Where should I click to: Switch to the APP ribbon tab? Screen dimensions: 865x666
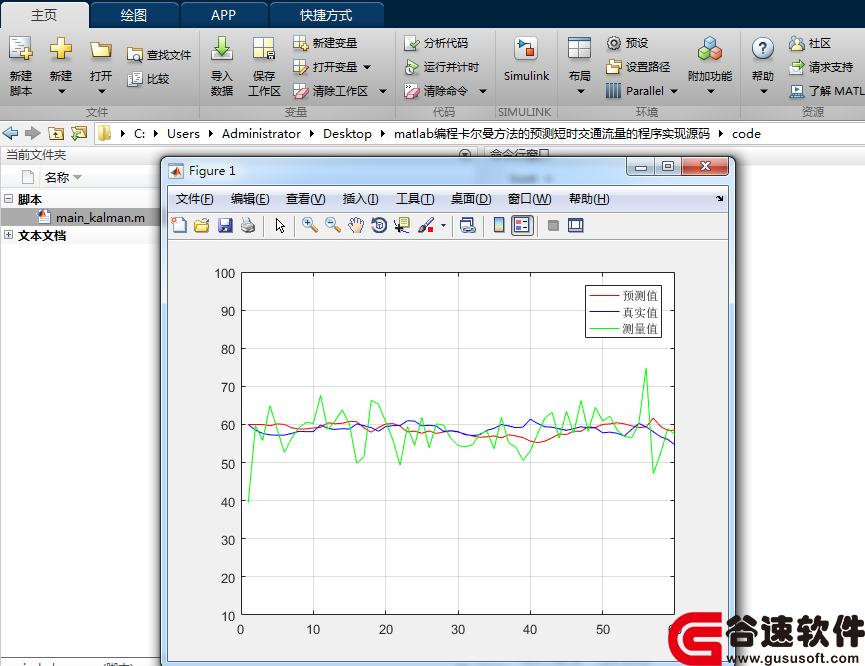click(x=223, y=15)
